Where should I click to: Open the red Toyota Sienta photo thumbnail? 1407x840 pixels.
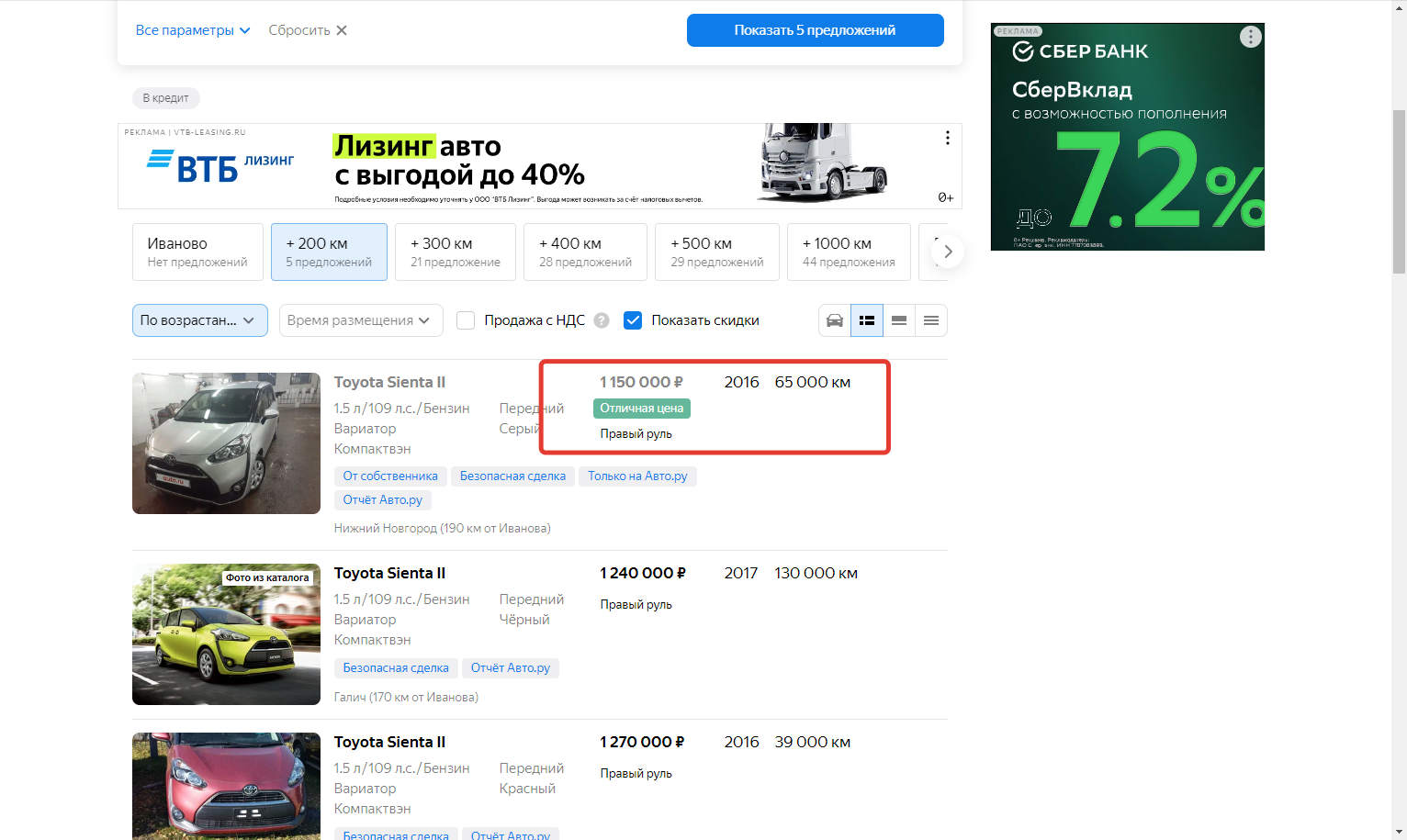[x=226, y=786]
